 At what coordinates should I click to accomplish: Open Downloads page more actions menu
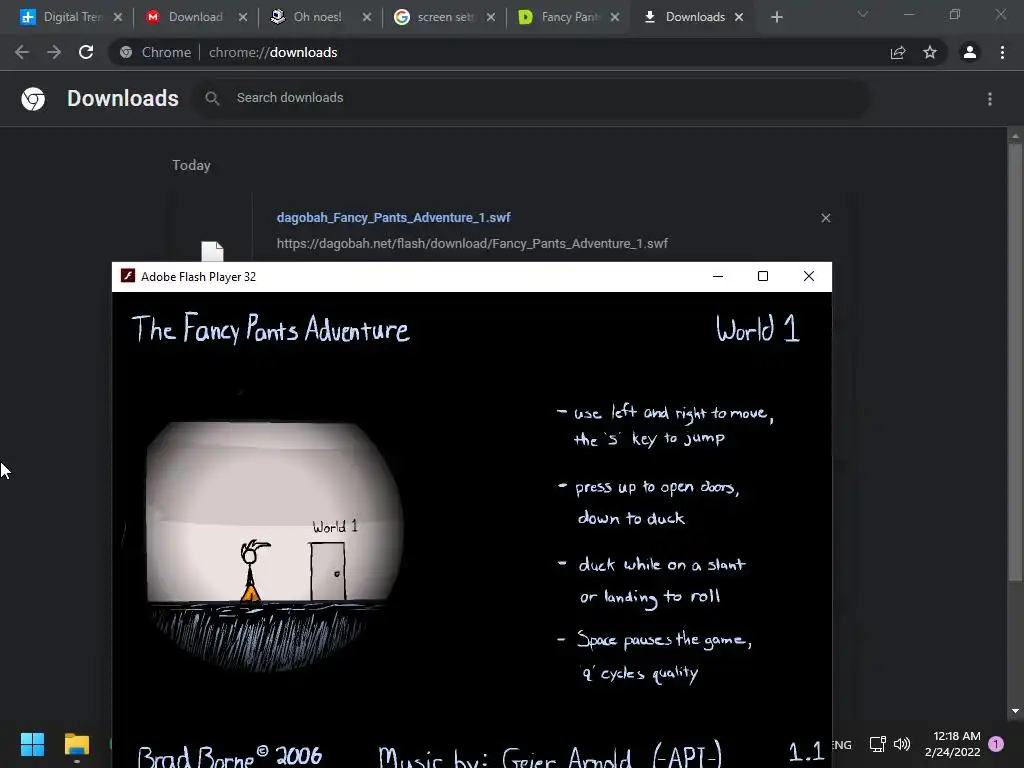990,99
